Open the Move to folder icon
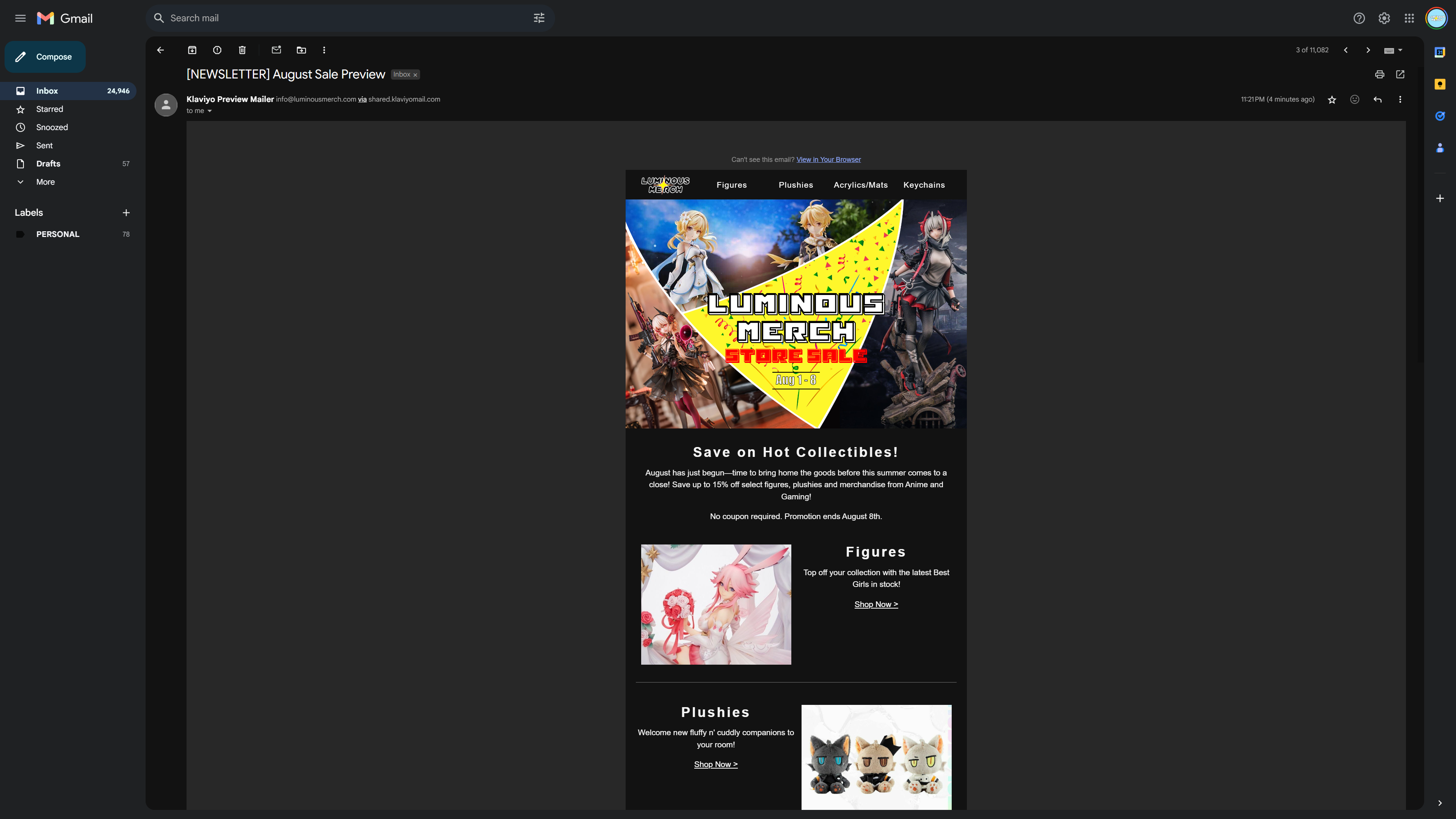Screen dimensions: 1456x819 (301, 50)
